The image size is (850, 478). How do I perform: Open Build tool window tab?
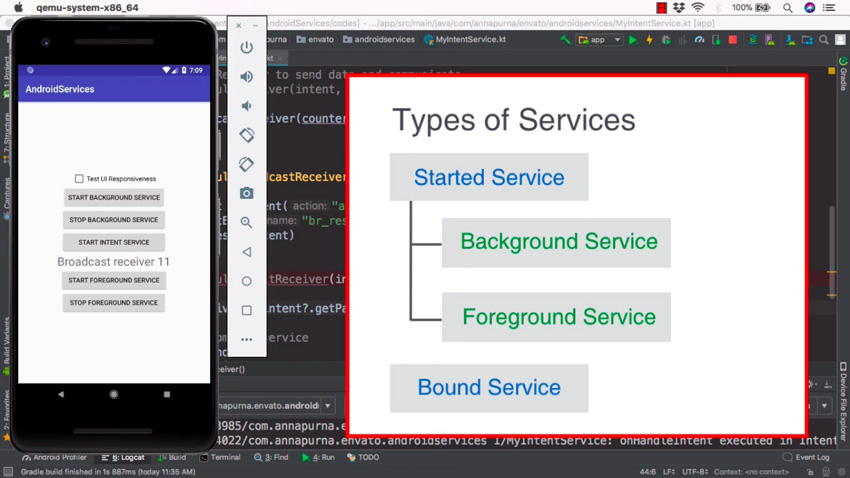[172, 457]
